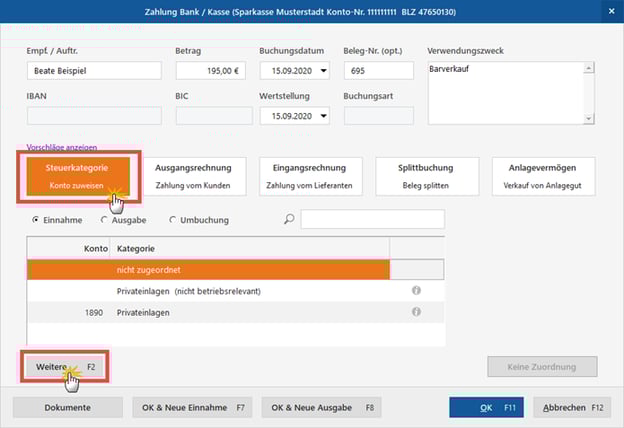Select the Ausgabe radio button
The image size is (624, 428).
105,220
